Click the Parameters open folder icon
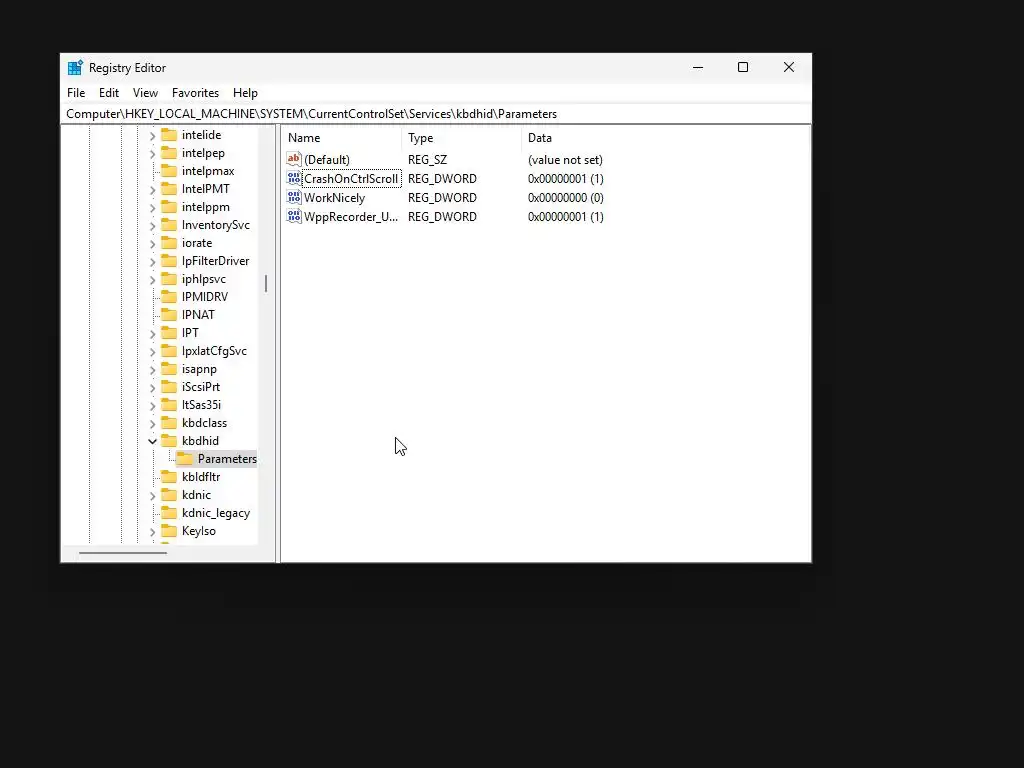The image size is (1024, 768). [185, 458]
